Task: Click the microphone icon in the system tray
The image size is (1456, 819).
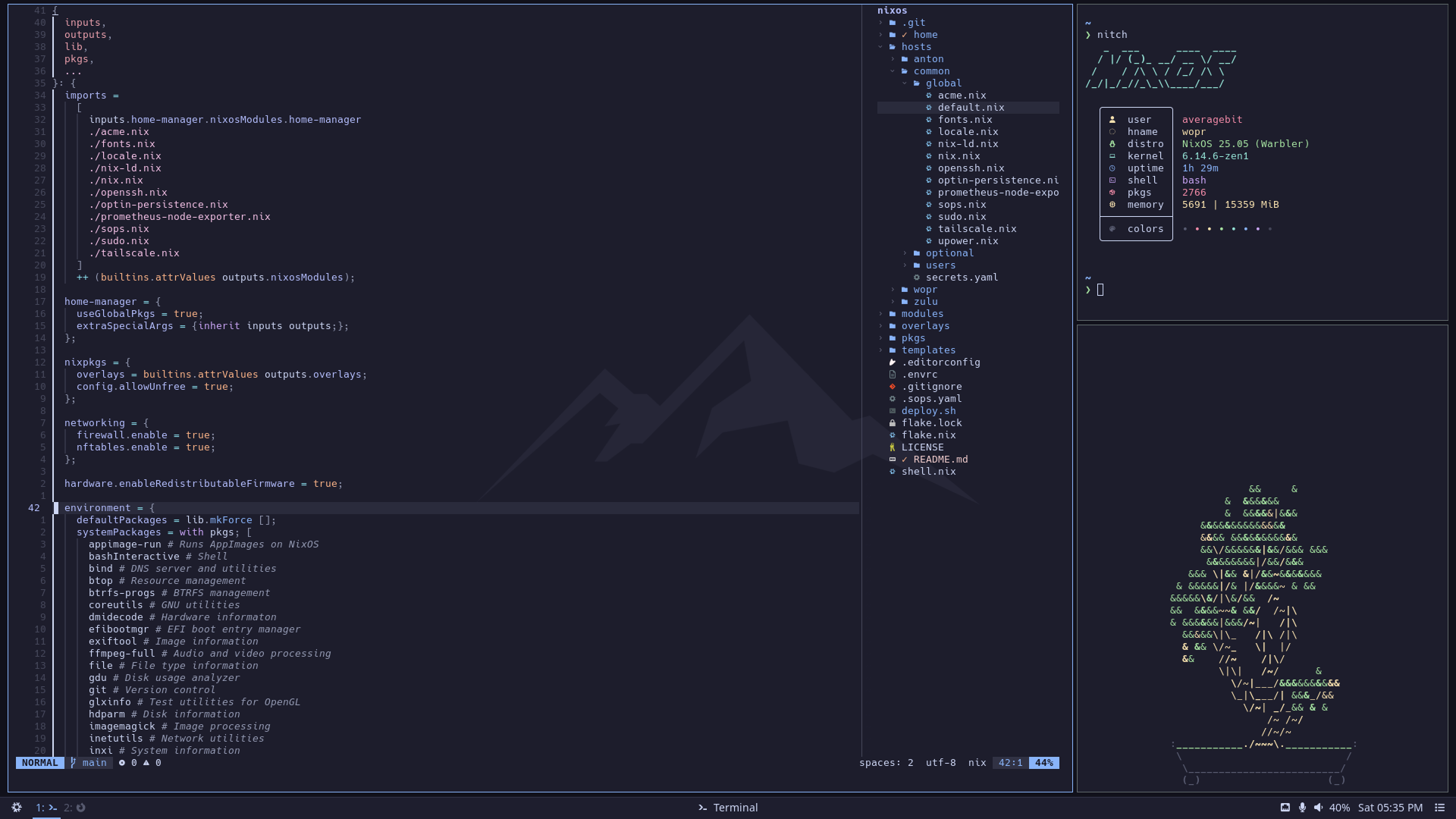Action: coord(1302,808)
